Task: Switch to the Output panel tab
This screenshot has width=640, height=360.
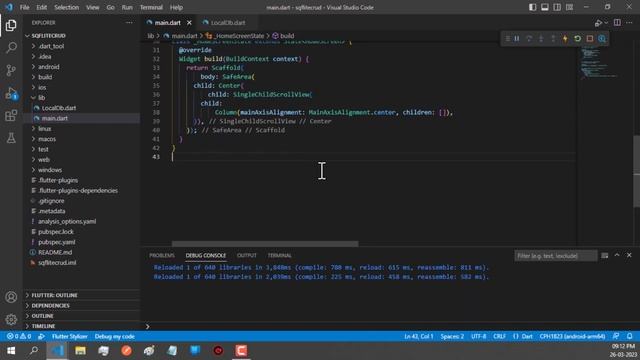Action: (x=247, y=256)
